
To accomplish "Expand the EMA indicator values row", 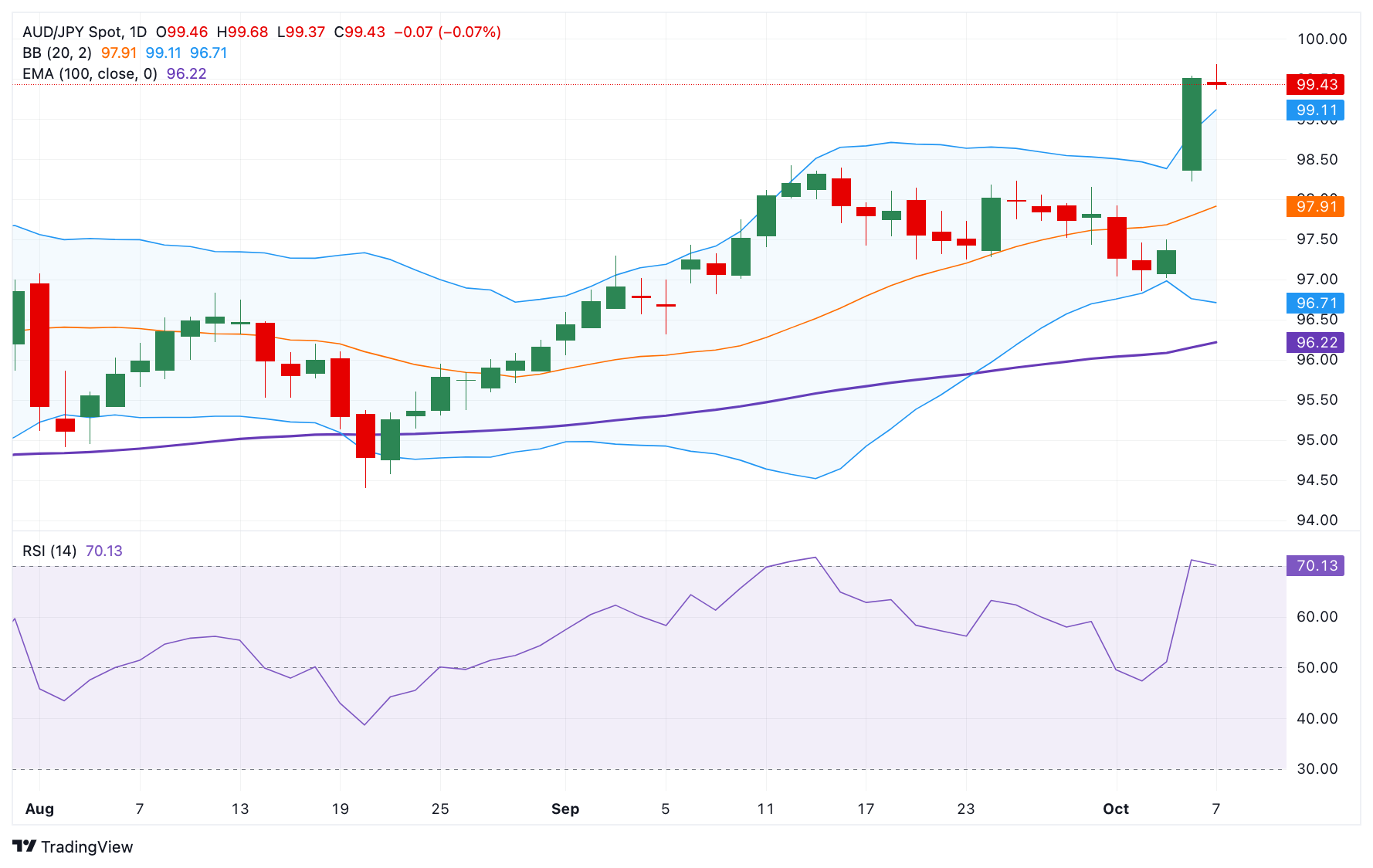I will [x=184, y=73].
